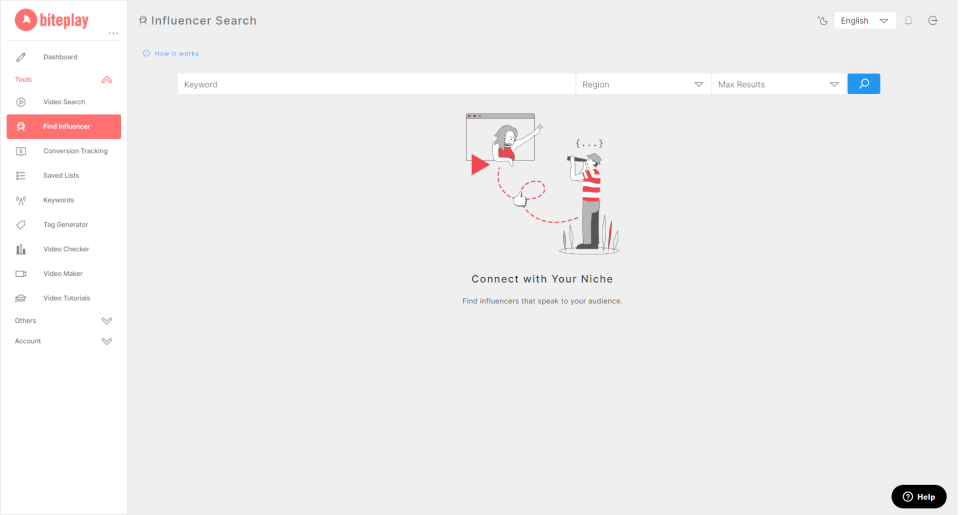The image size is (960, 515).
Task: Click the Video Maker camera icon
Action: [x=21, y=274]
